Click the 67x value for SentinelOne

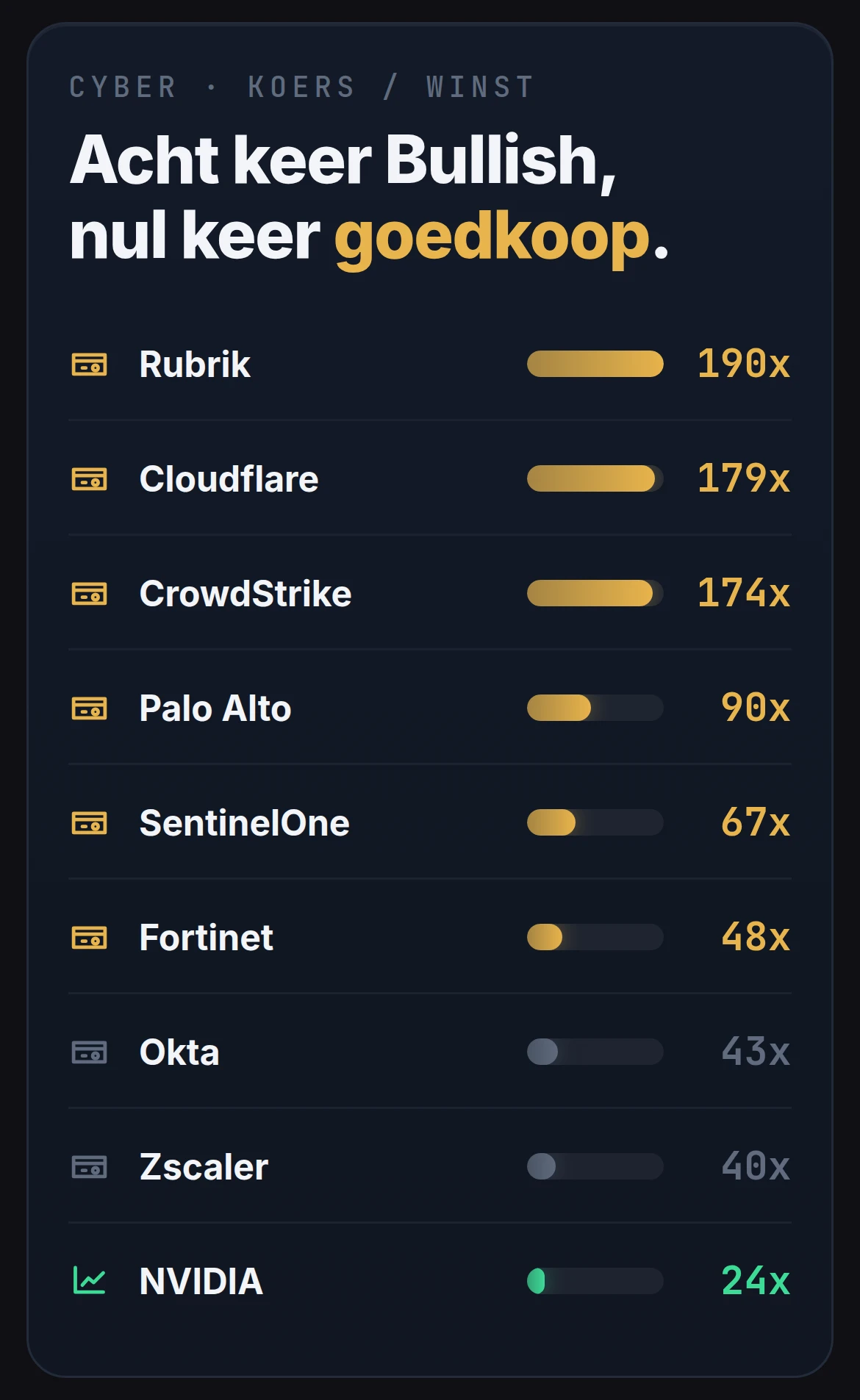[x=756, y=822]
